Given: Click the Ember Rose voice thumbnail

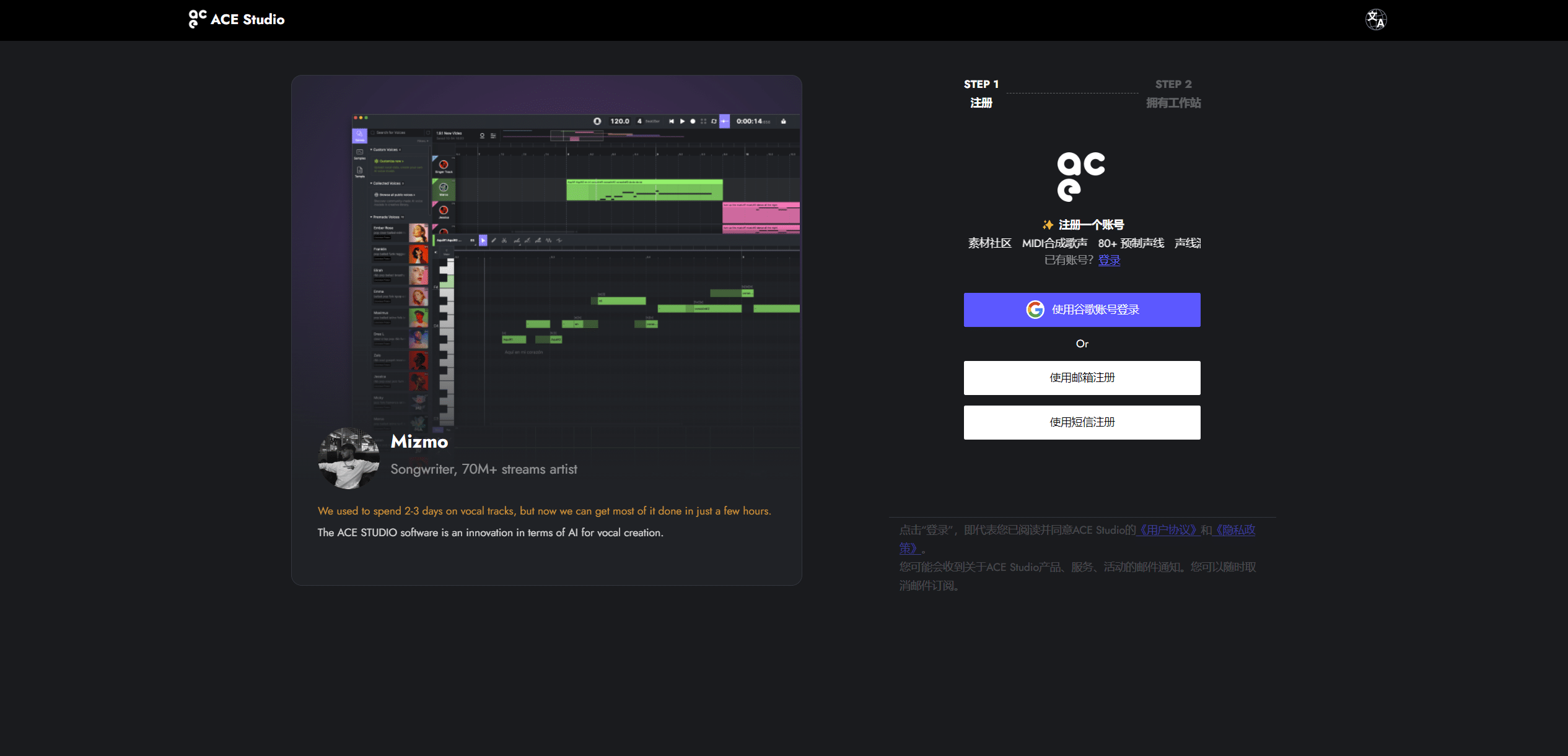Looking at the screenshot, I should tap(418, 233).
